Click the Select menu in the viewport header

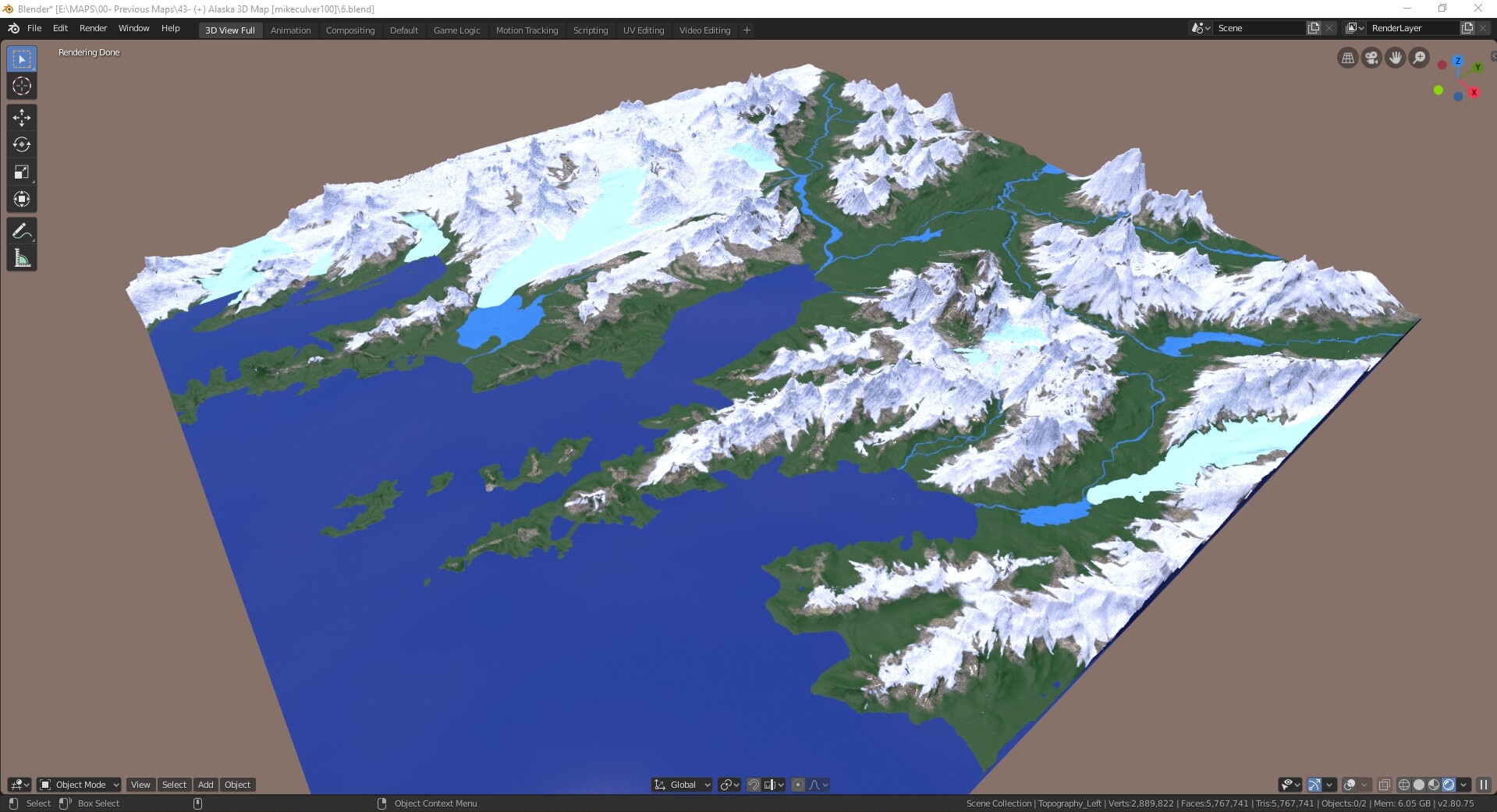click(x=174, y=785)
